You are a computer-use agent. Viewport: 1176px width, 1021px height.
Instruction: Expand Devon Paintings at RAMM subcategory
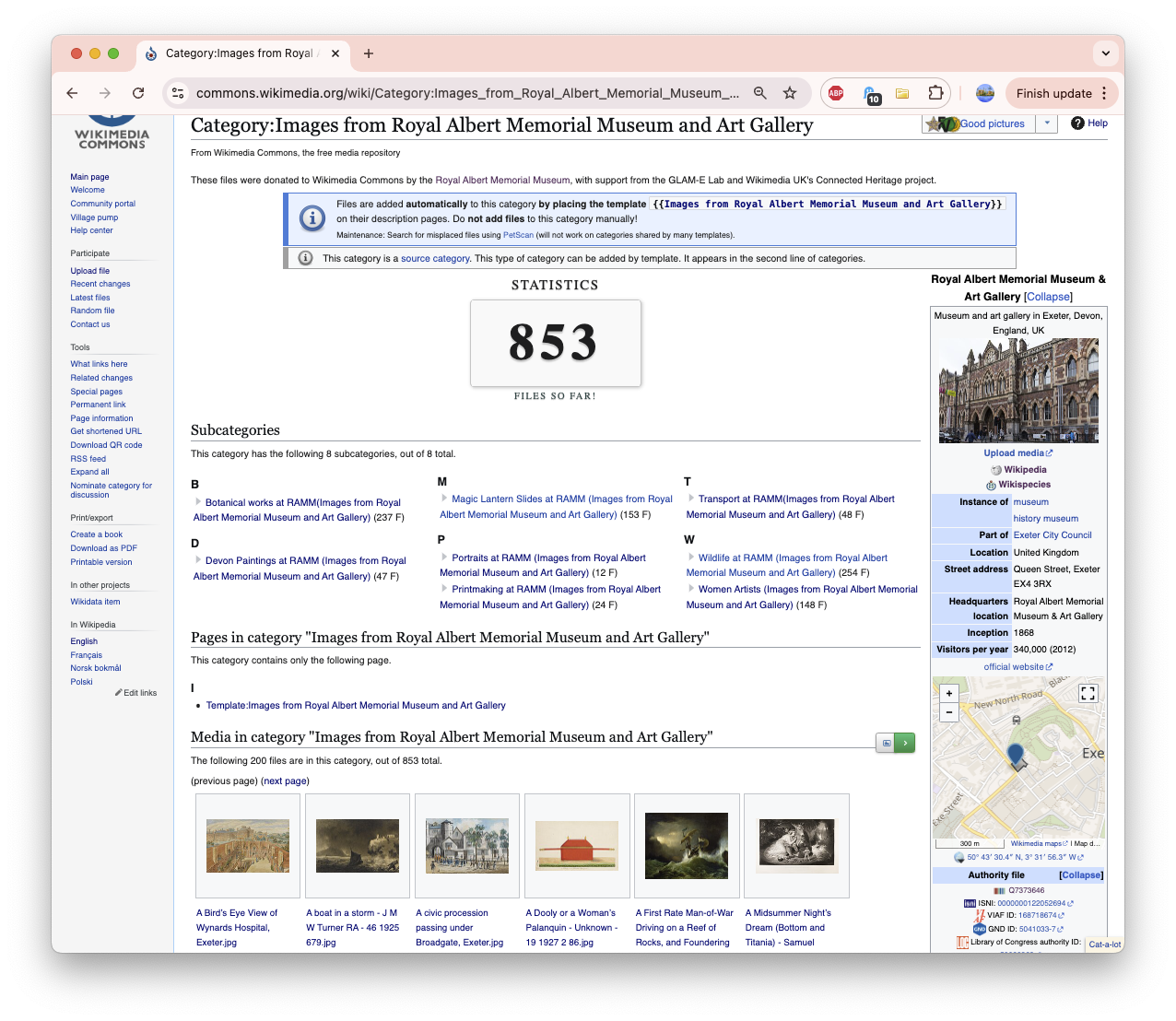198,560
